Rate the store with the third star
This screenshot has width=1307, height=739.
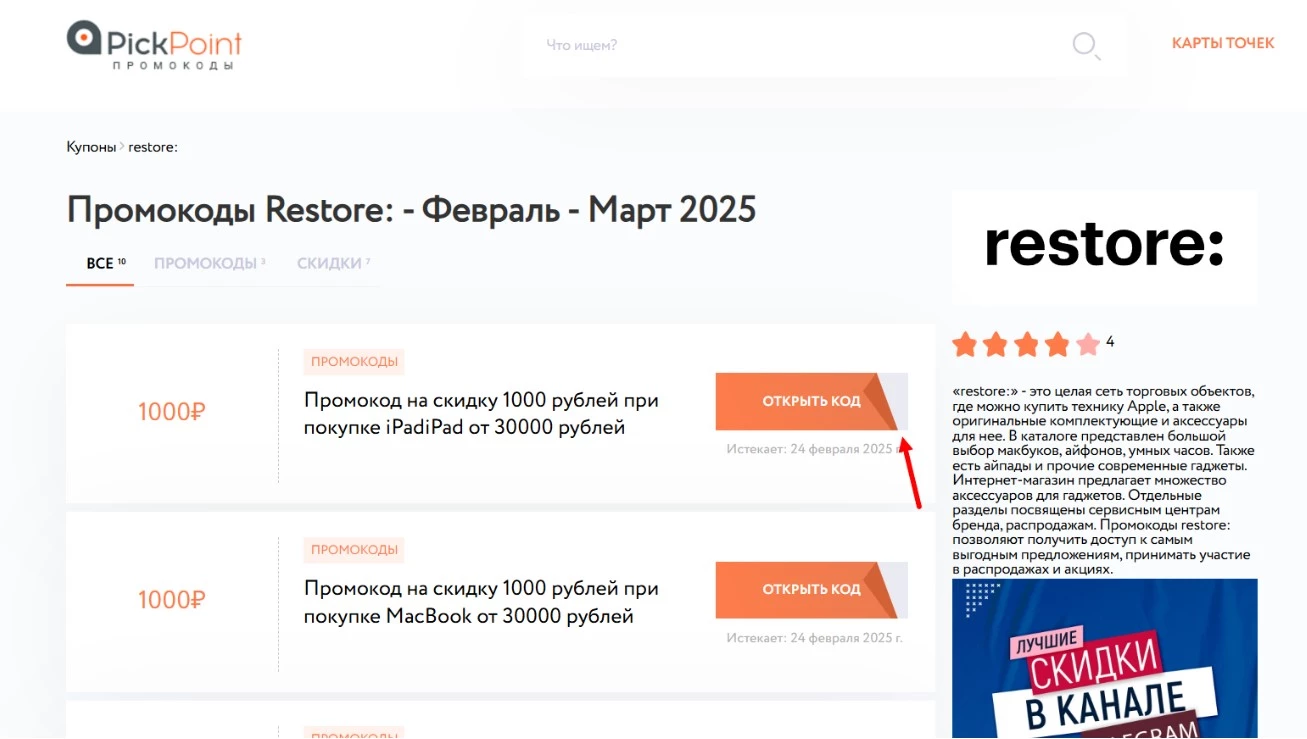tap(1027, 345)
